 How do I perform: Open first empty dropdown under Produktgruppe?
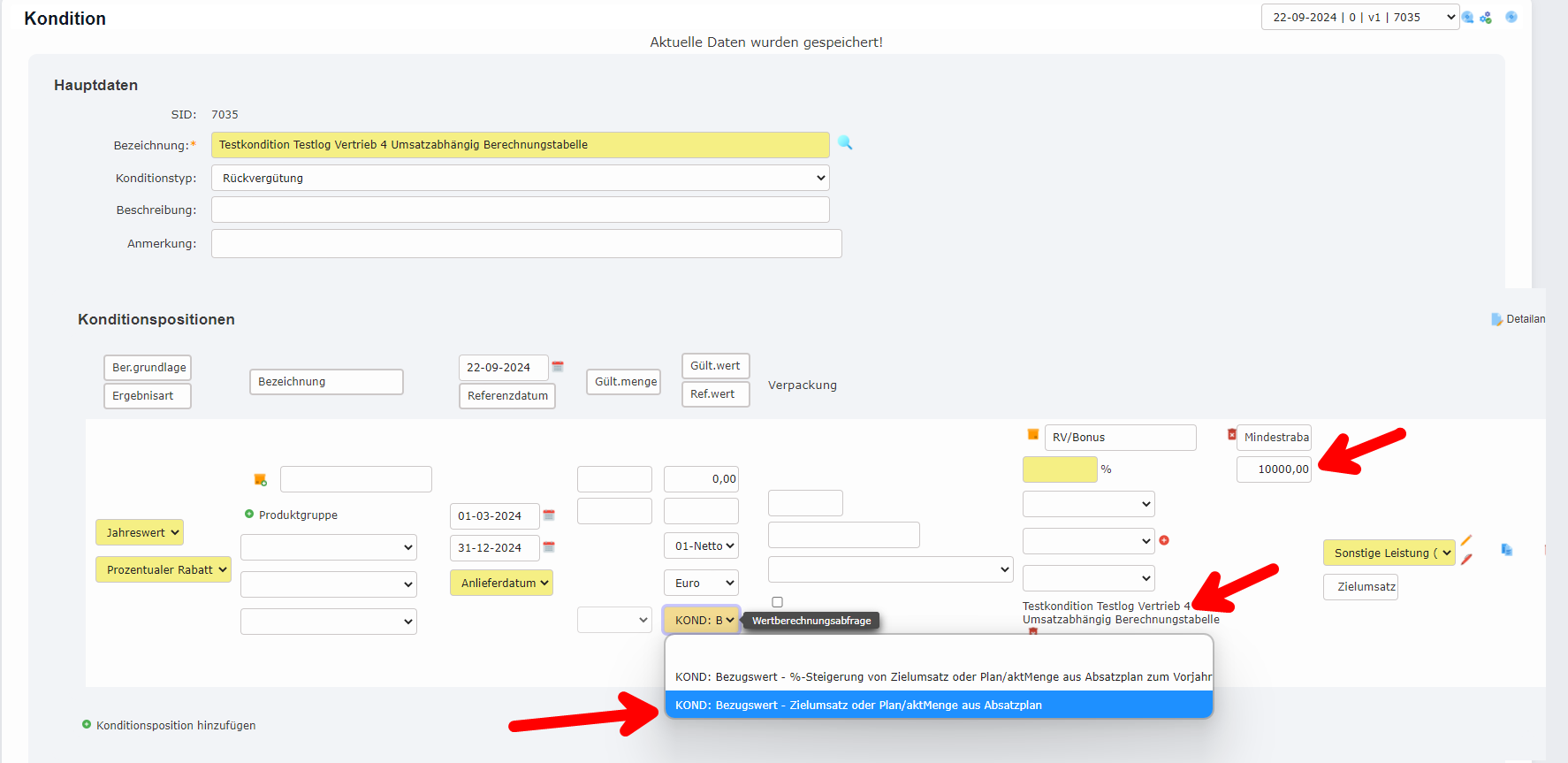pyautogui.click(x=329, y=547)
